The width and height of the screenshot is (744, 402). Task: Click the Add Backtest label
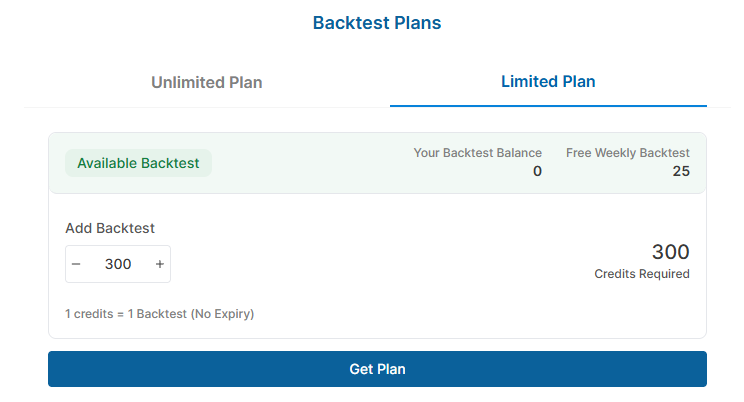coord(110,228)
